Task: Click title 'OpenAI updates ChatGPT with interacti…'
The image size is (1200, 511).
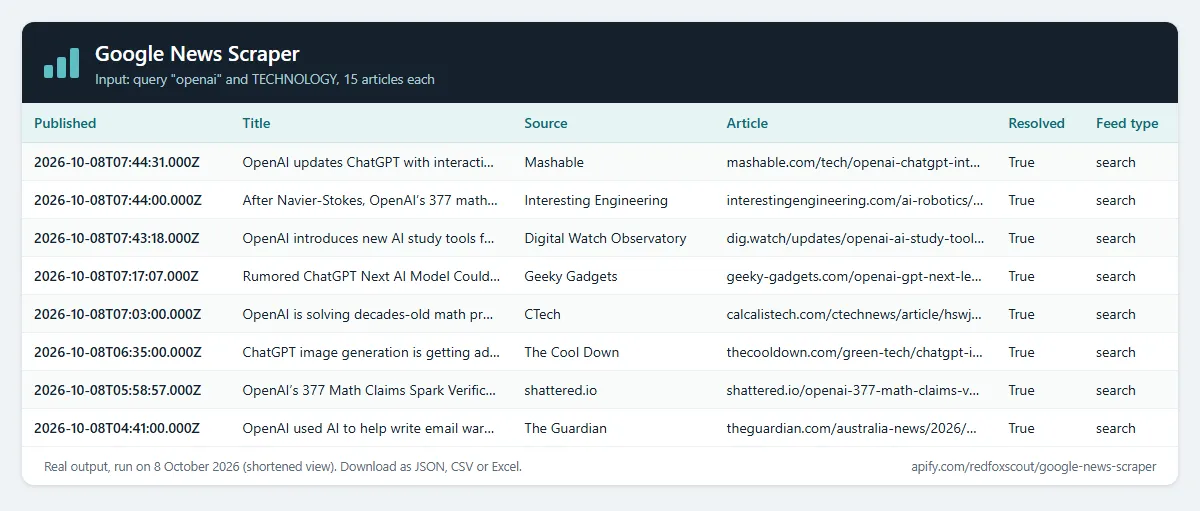Action: pyautogui.click(x=370, y=162)
